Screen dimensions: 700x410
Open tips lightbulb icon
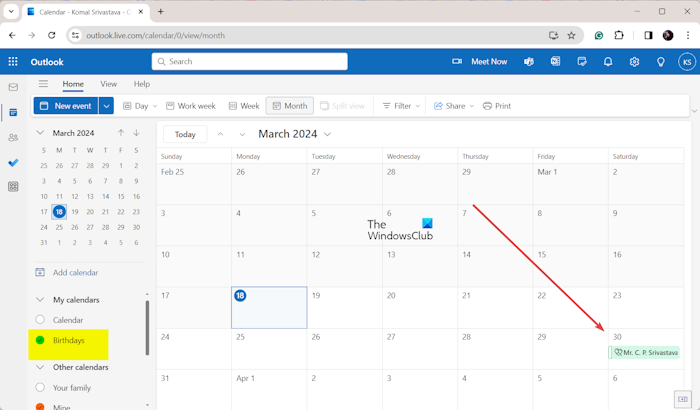661,62
